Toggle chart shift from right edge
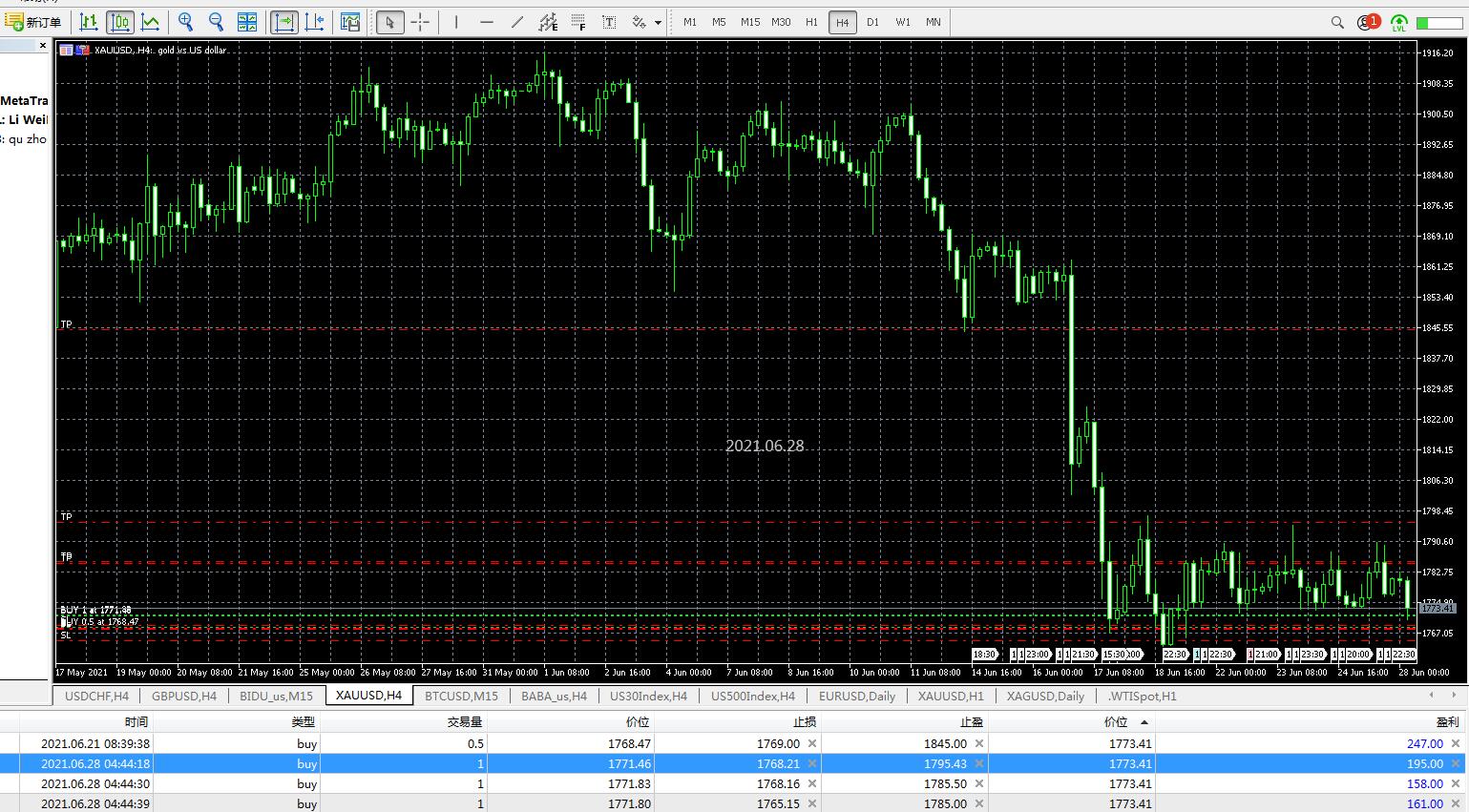The image size is (1469, 812). click(315, 22)
